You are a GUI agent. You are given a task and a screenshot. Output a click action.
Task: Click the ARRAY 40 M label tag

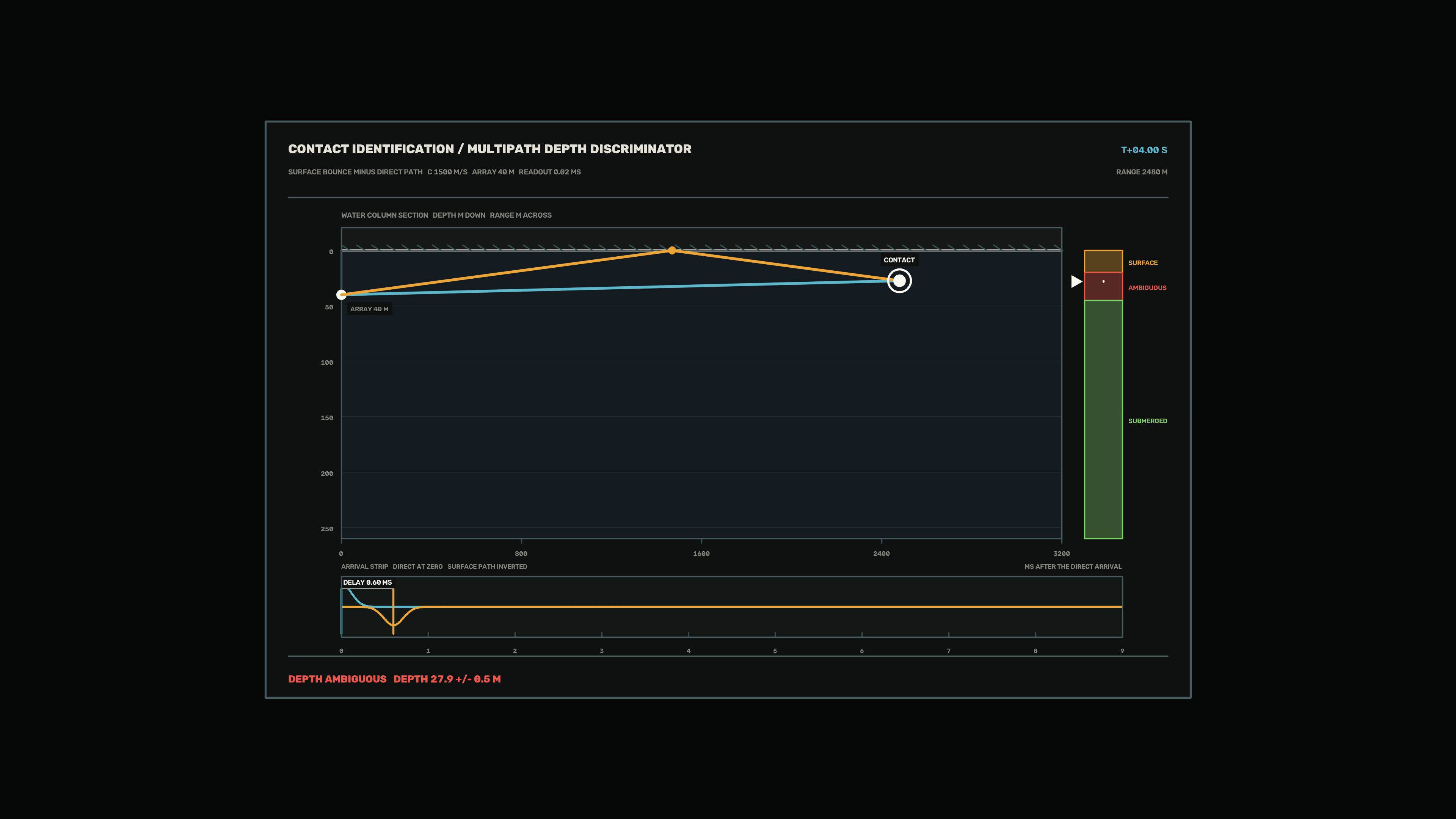(x=369, y=309)
